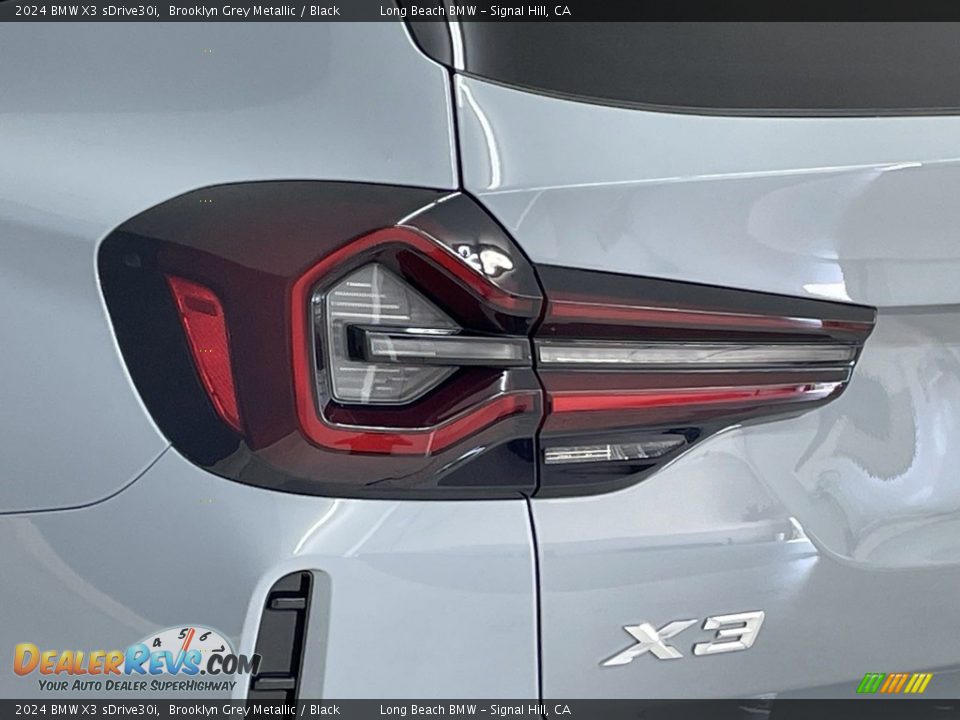Click top caption 'Brooklyn Grey Metallic / Black'
The image size is (960, 720).
(x=254, y=10)
